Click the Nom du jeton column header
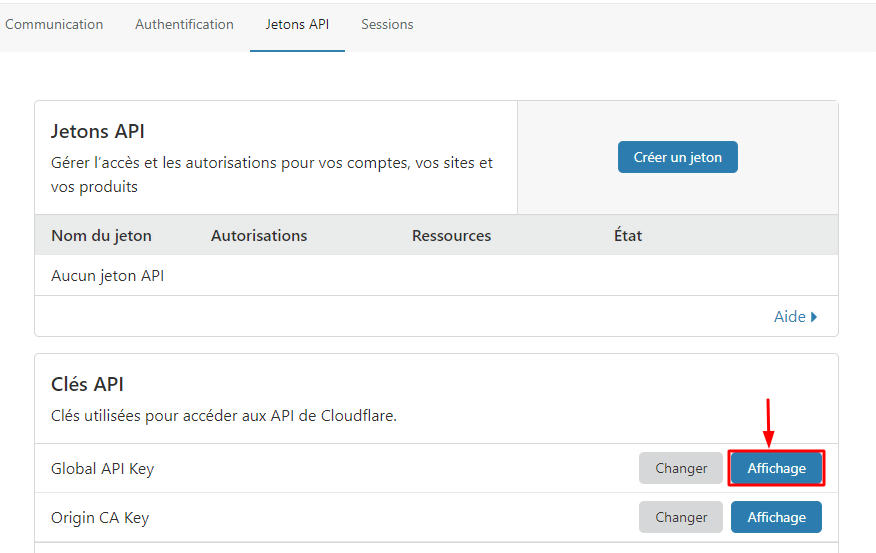The height and width of the screenshot is (553, 876). [101, 236]
